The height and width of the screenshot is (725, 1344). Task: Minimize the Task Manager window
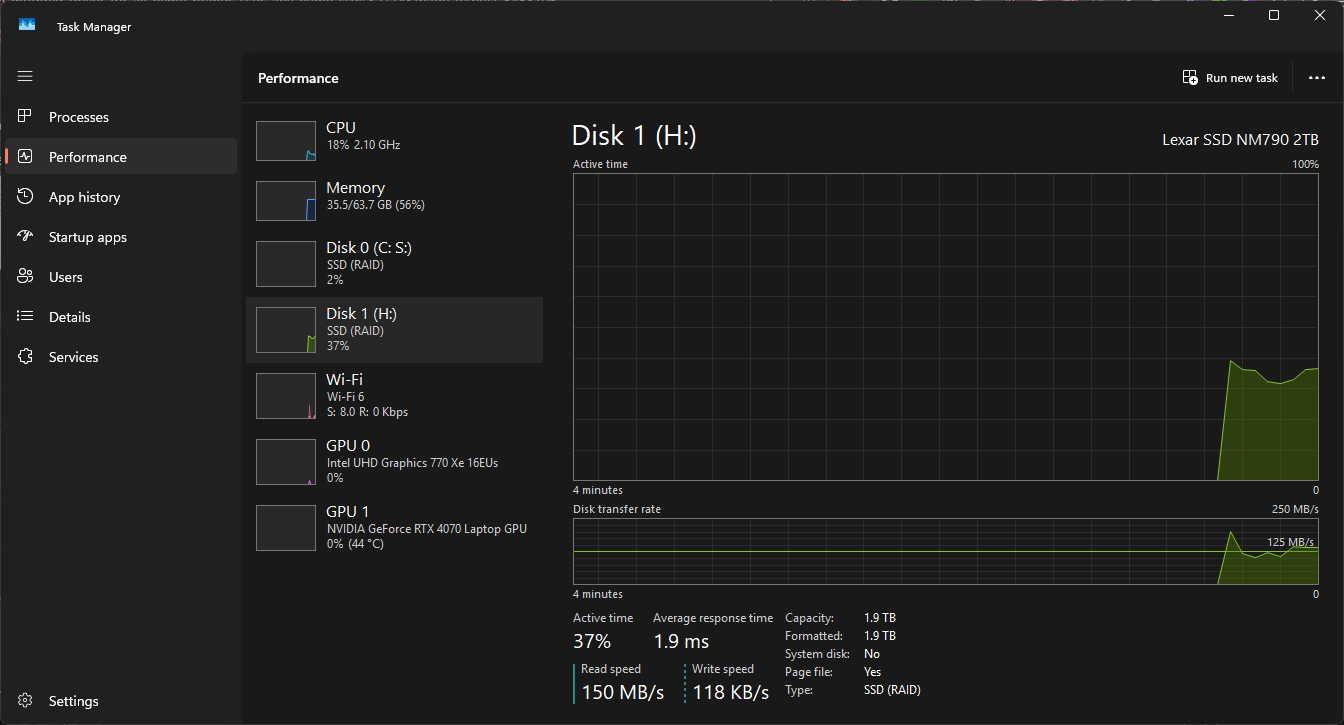[1228, 15]
